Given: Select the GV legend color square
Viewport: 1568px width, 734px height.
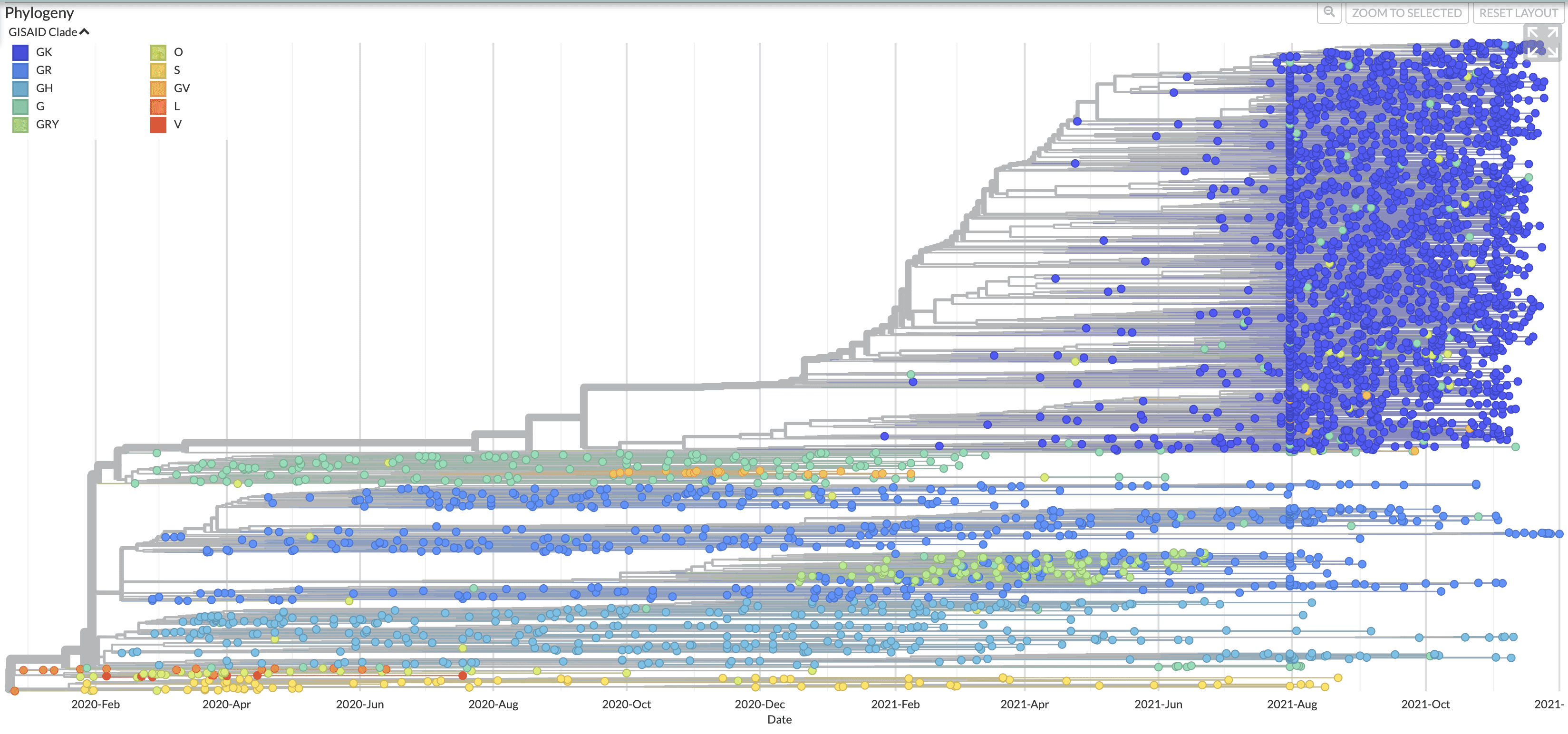Looking at the screenshot, I should pyautogui.click(x=158, y=88).
